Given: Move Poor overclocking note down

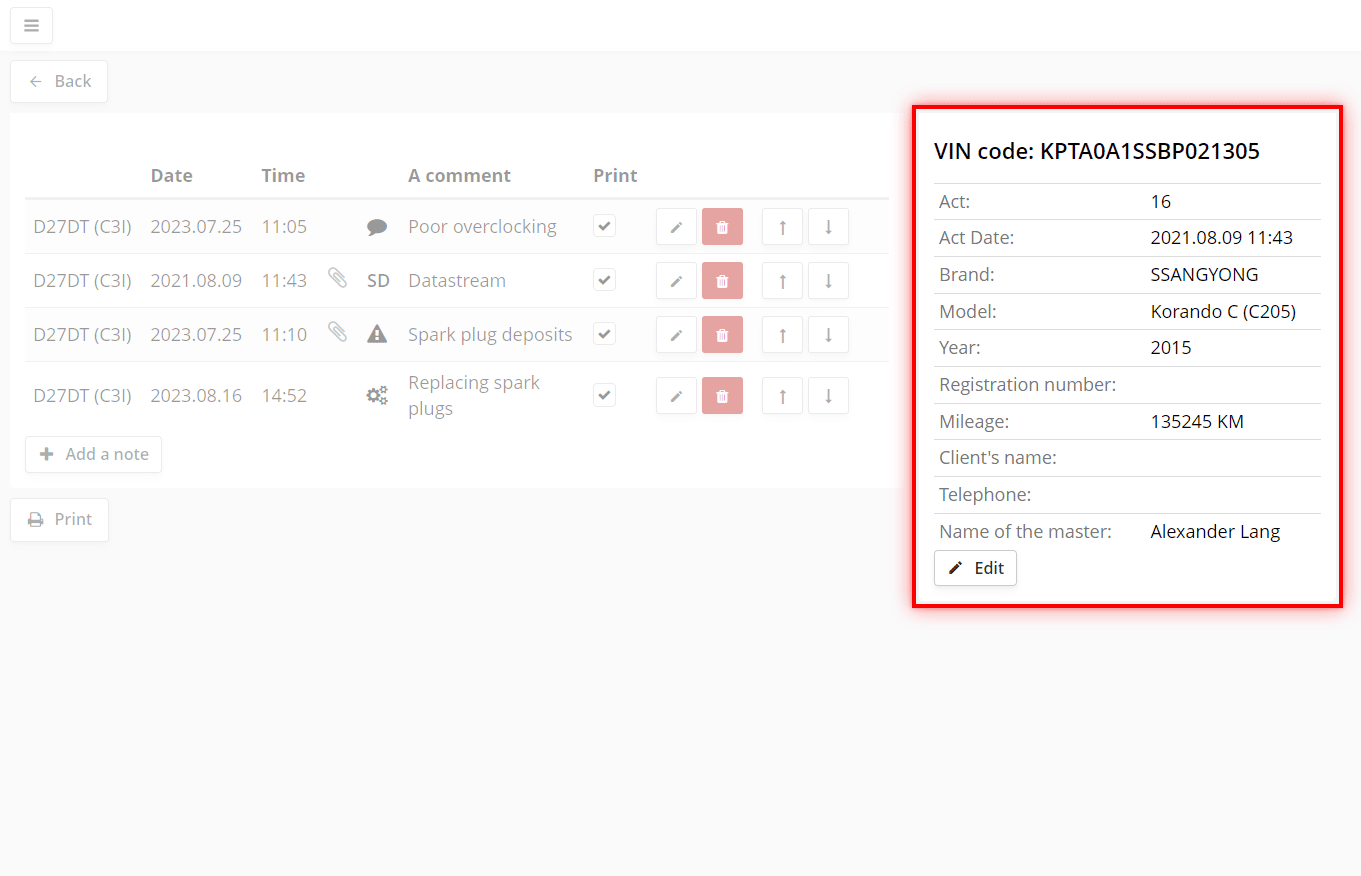Looking at the screenshot, I should 828,227.
